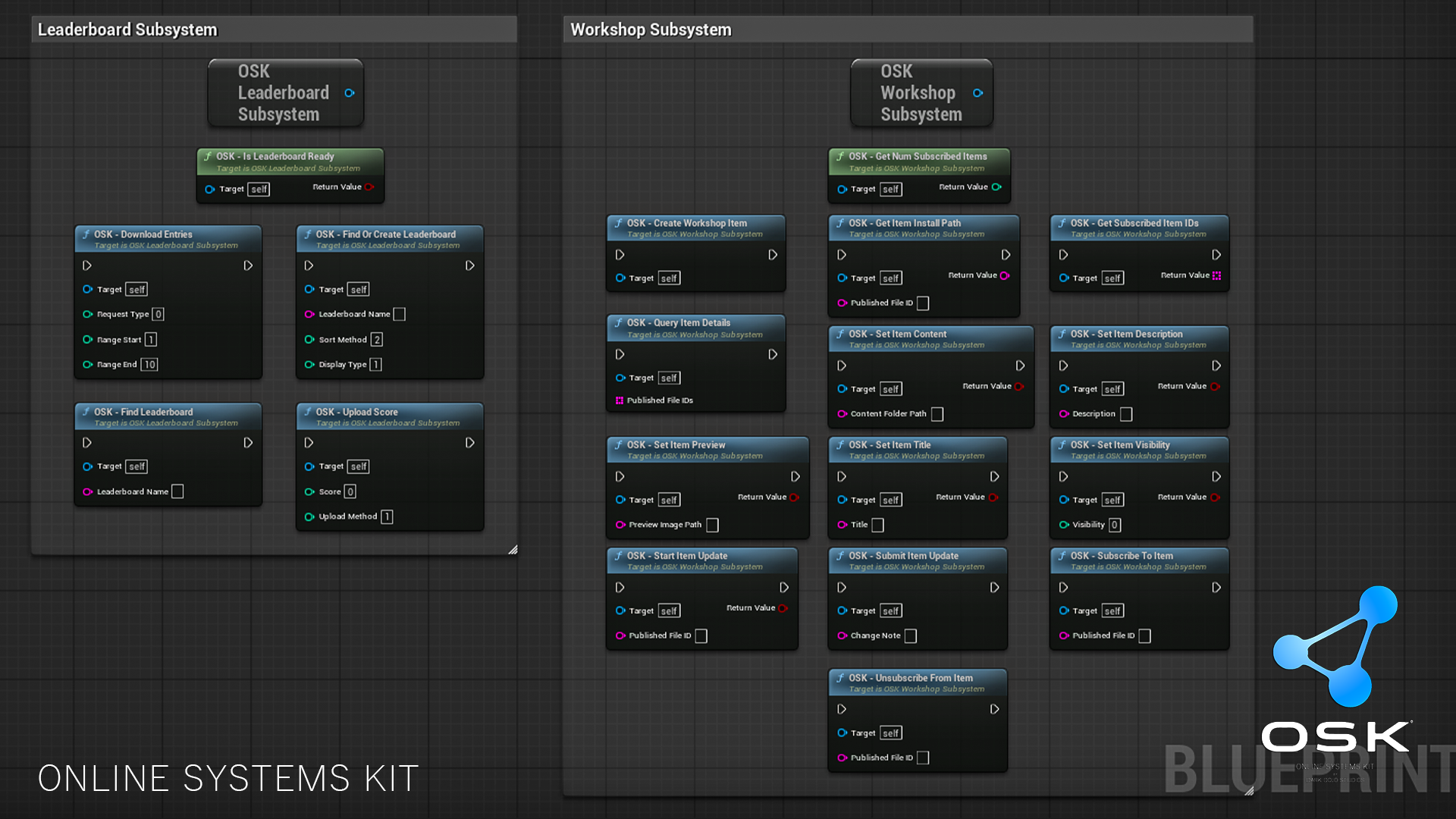The height and width of the screenshot is (819, 1456).
Task: Click the blue output pin on OSK Workshop Subsystem node
Action: click(x=978, y=93)
